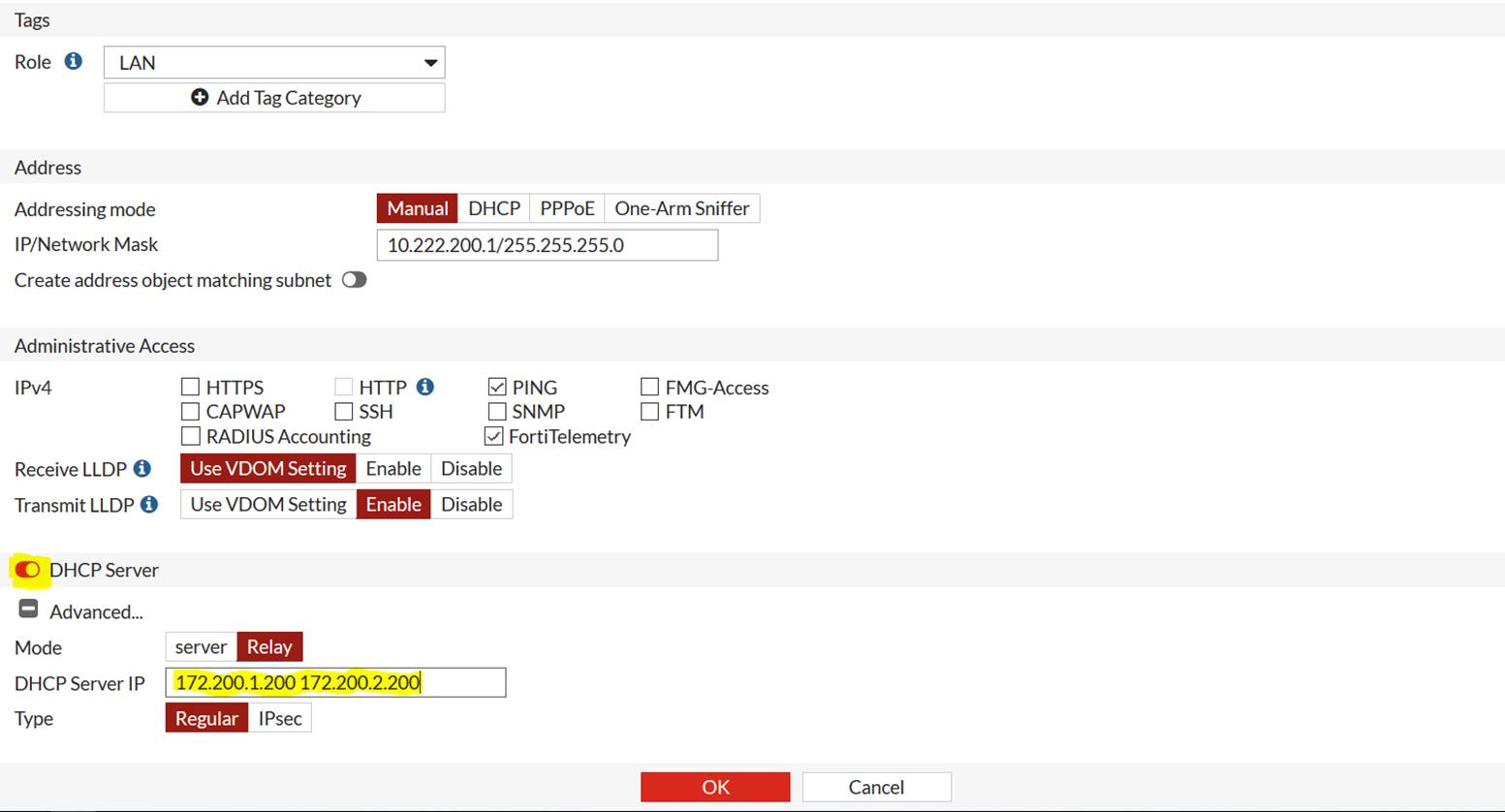1505x812 pixels.
Task: Collapse the Advanced section
Action: (x=28, y=609)
